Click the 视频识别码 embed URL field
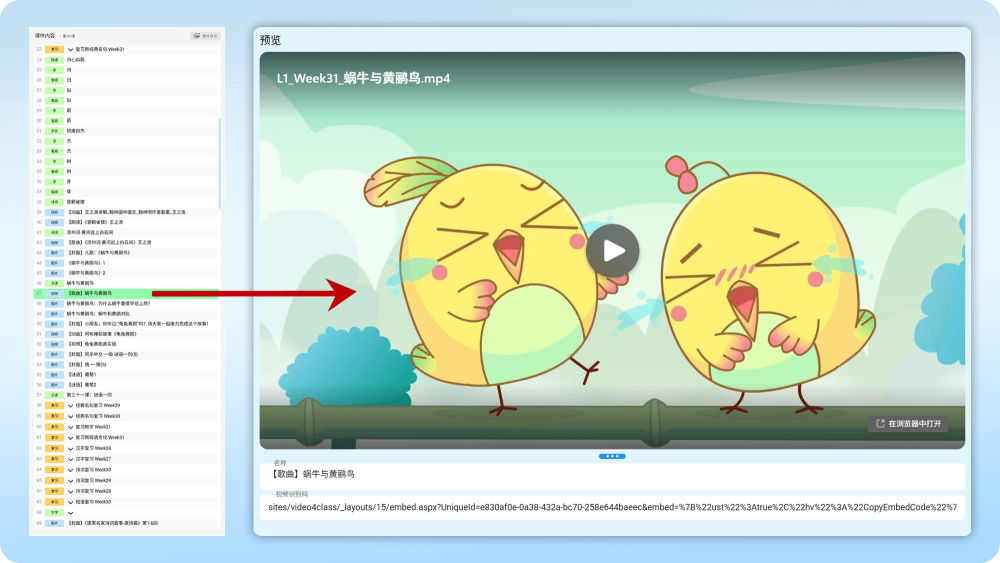 612,507
